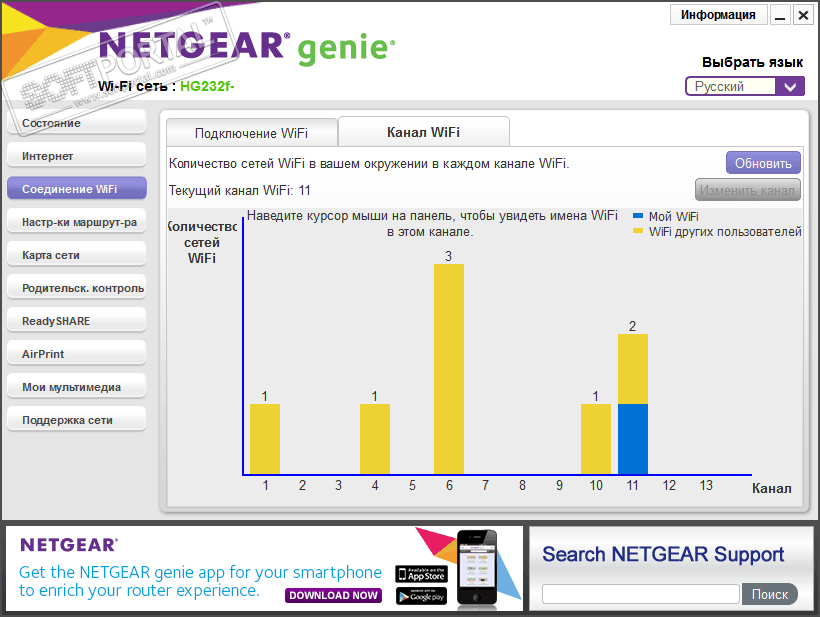
Task: Click the App Store badge
Action: (422, 574)
